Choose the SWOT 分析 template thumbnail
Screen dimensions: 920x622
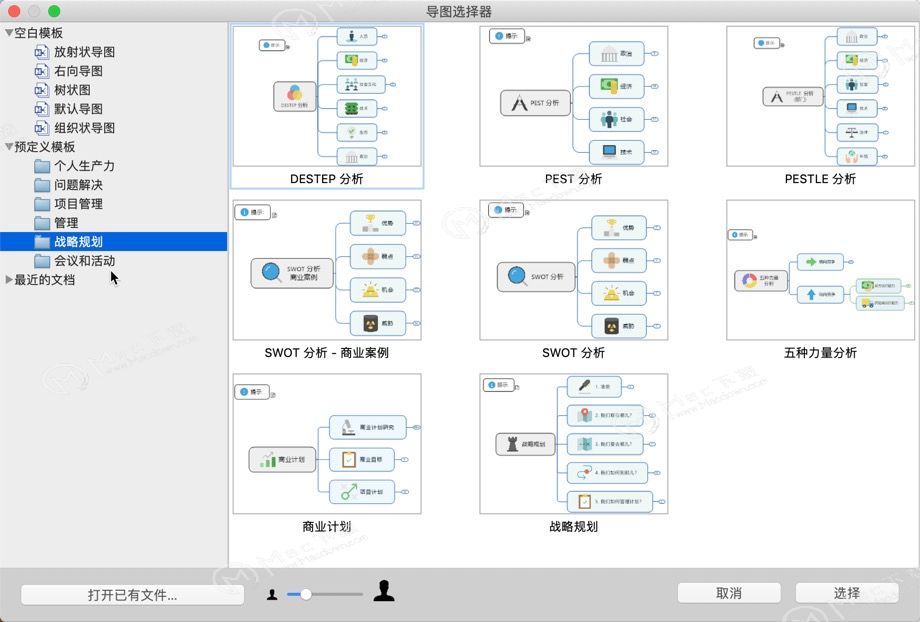(x=574, y=270)
